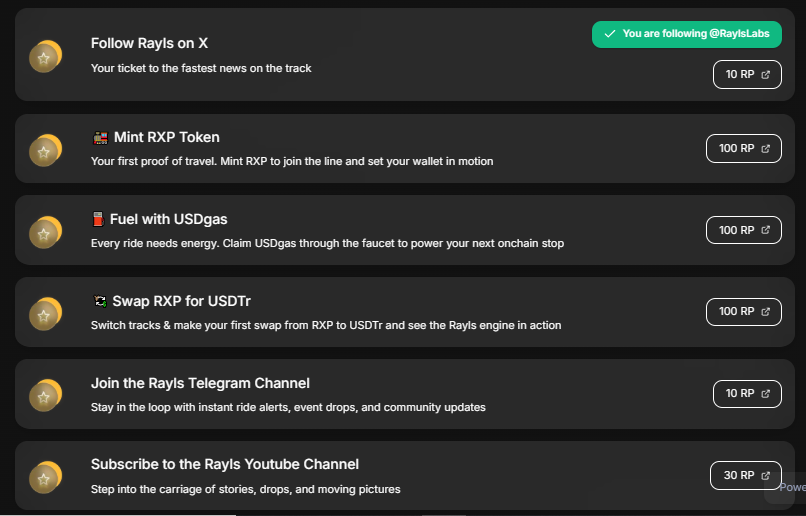Click coin icon beside Swap RXP for USDTr
This screenshot has width=806, height=516.
pos(45,314)
